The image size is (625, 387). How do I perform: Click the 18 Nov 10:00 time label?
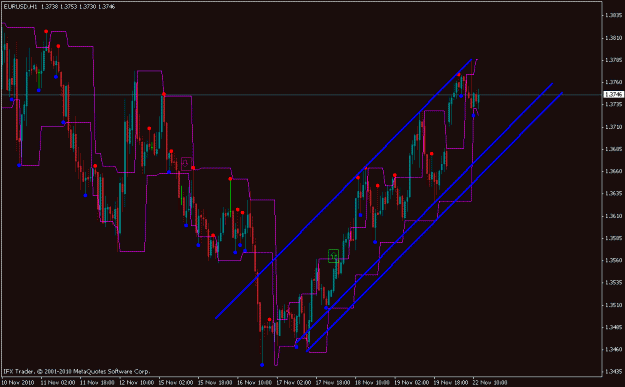[372, 383]
